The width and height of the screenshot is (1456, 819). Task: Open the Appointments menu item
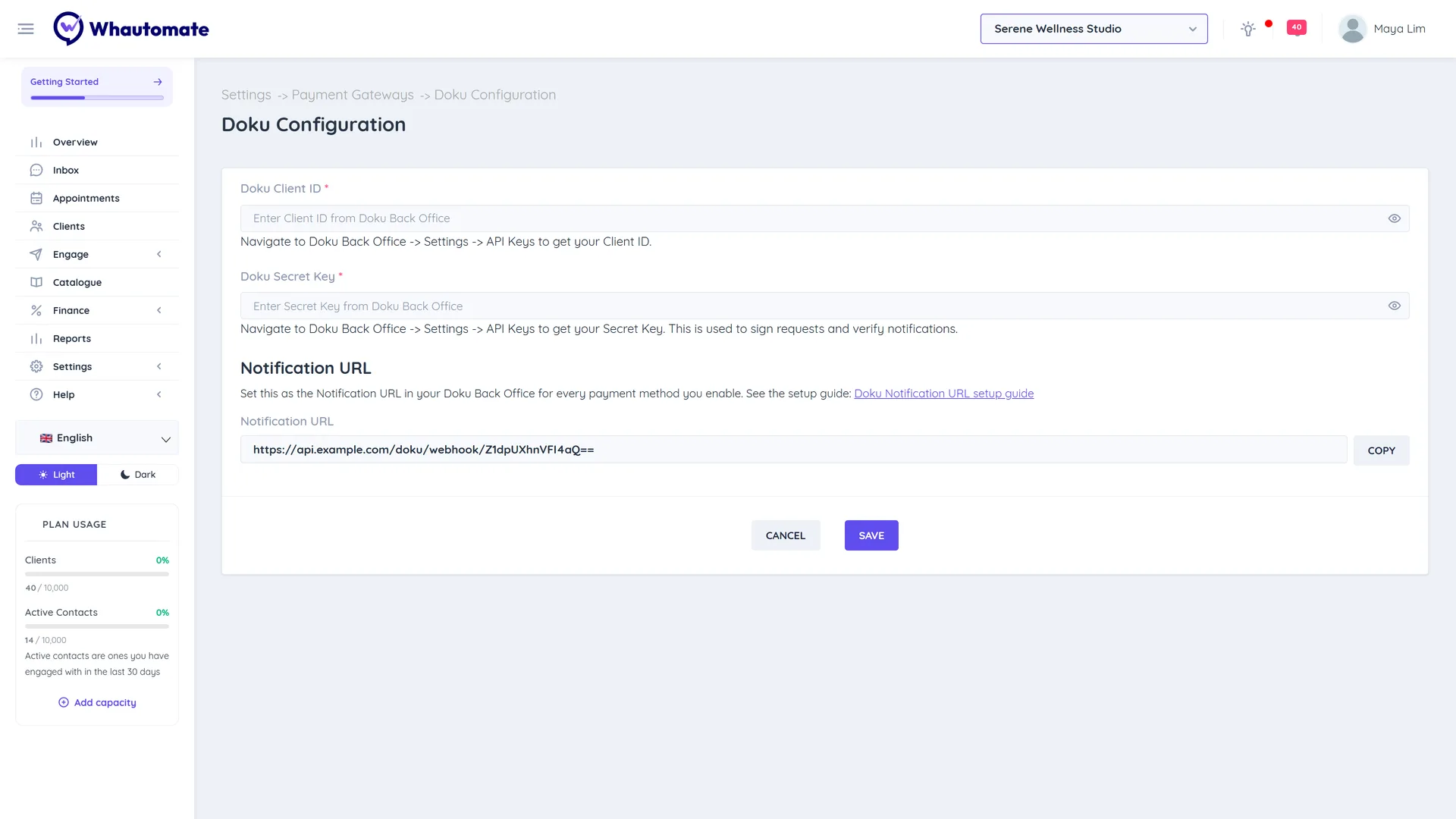[97, 199]
